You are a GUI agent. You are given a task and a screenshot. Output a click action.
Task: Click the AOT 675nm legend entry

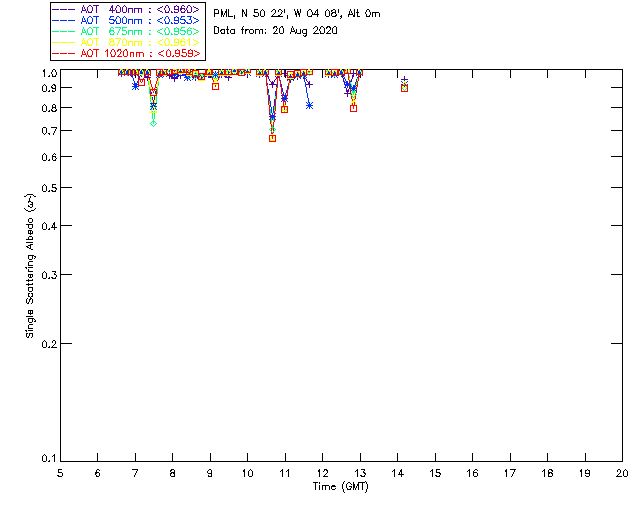pyautogui.click(x=127, y=31)
